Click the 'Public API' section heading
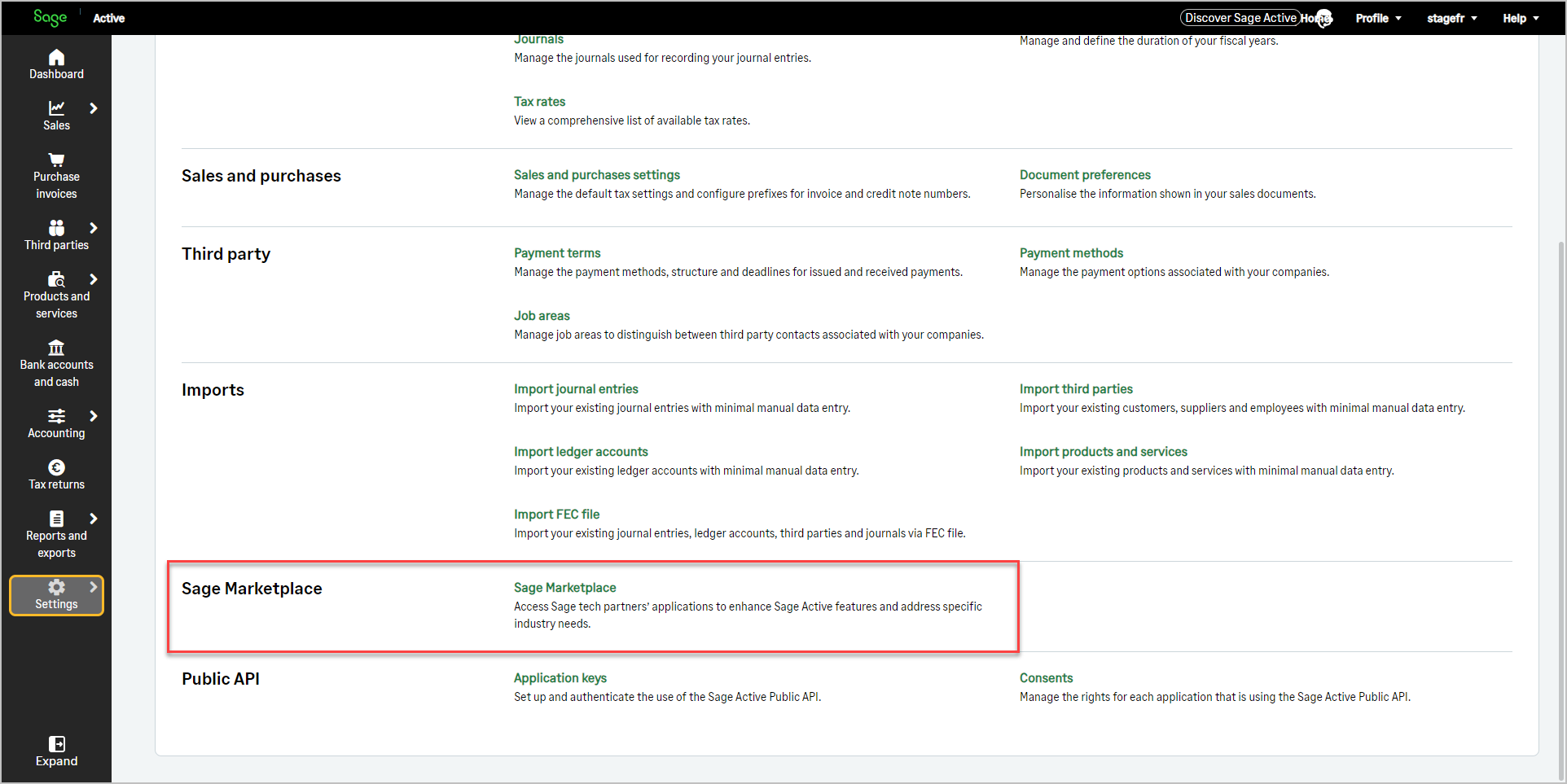Viewport: 1567px width, 784px height. tap(221, 679)
